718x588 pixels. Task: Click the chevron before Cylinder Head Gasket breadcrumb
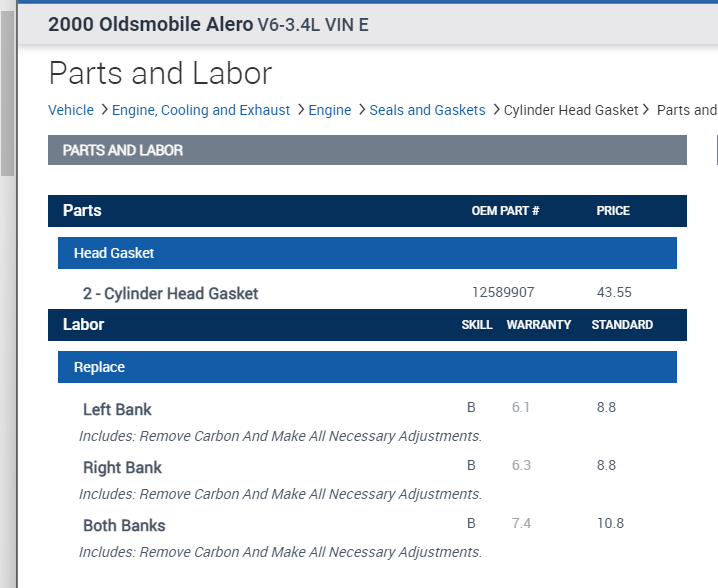tap(496, 110)
